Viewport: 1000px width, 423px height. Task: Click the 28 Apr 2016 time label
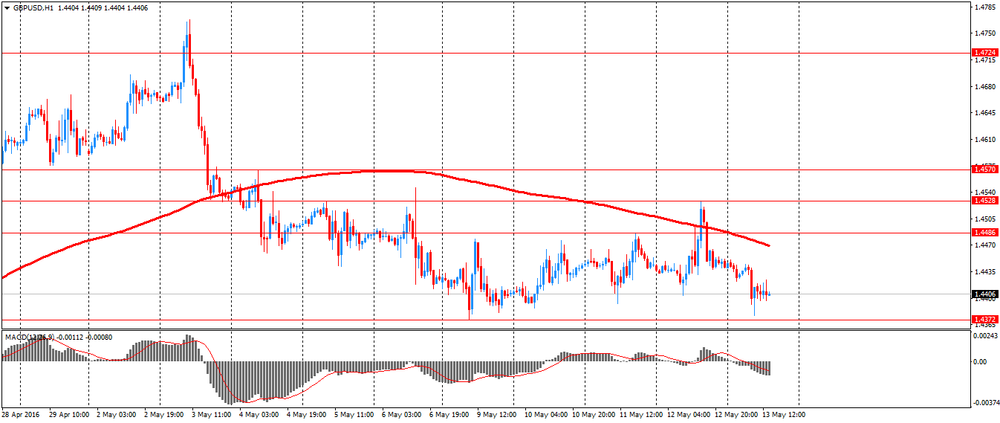(18, 415)
